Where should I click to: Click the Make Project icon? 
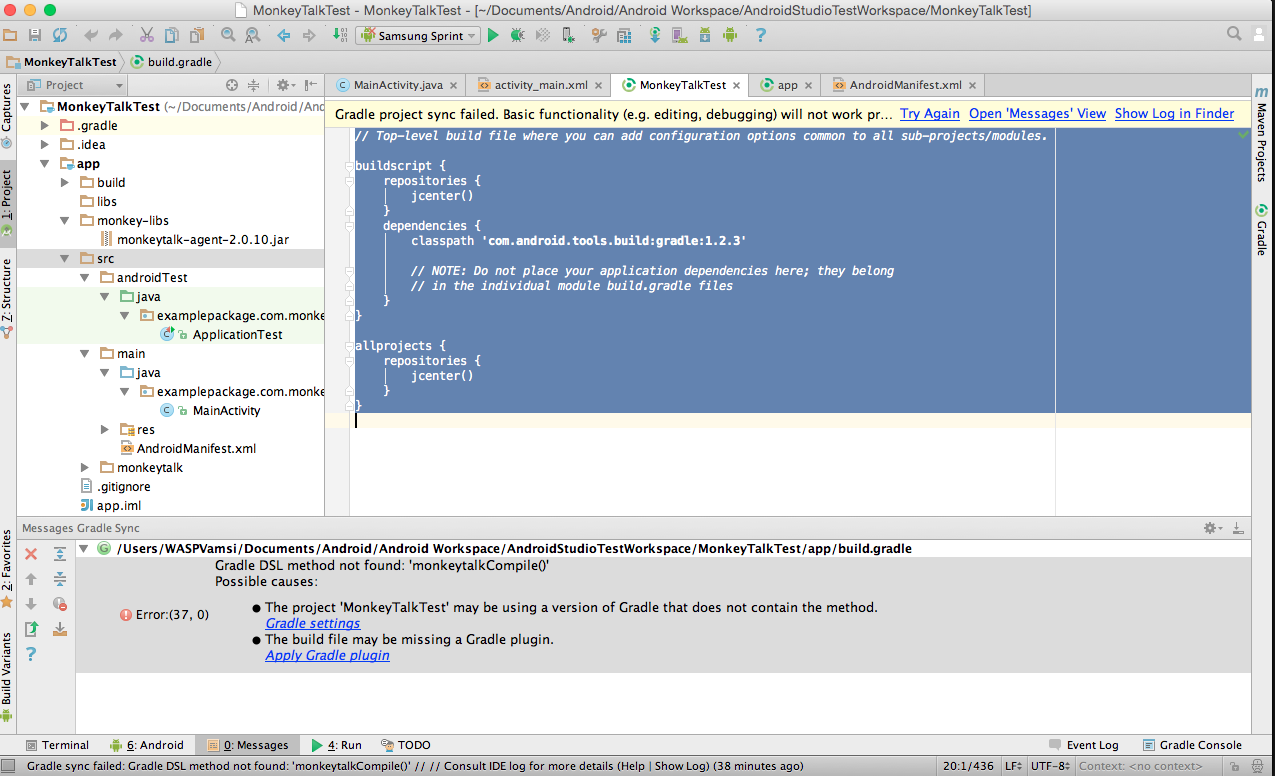click(339, 35)
